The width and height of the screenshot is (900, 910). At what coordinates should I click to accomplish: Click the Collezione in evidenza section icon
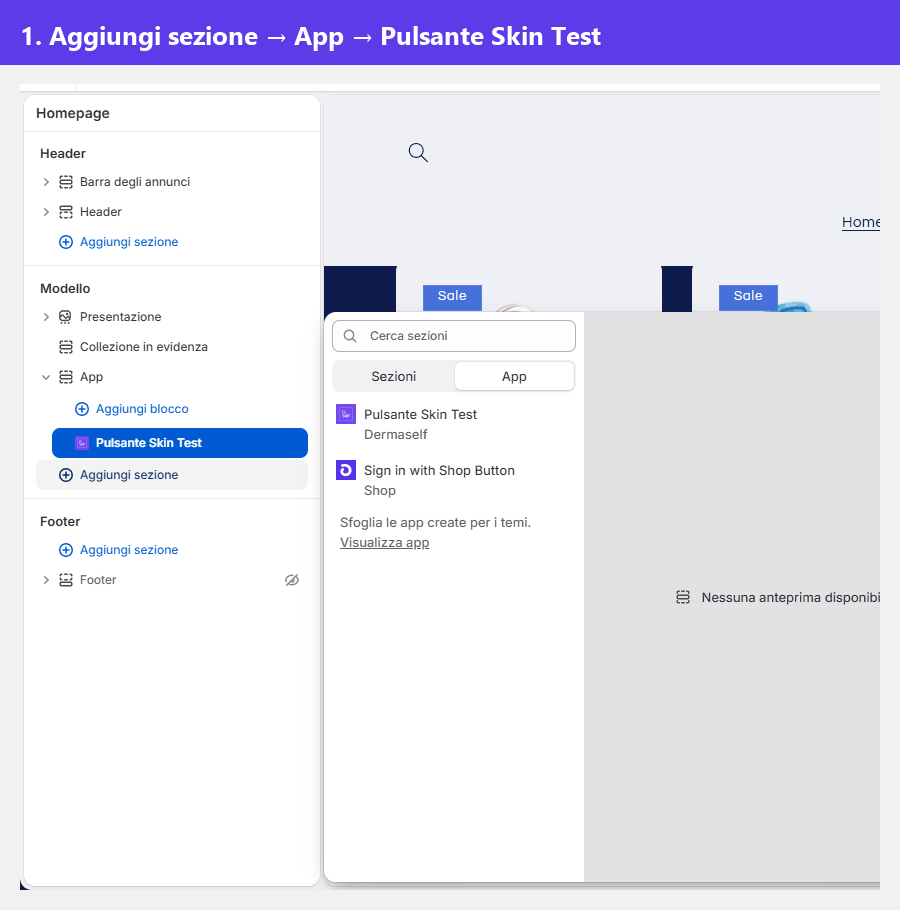tap(66, 347)
